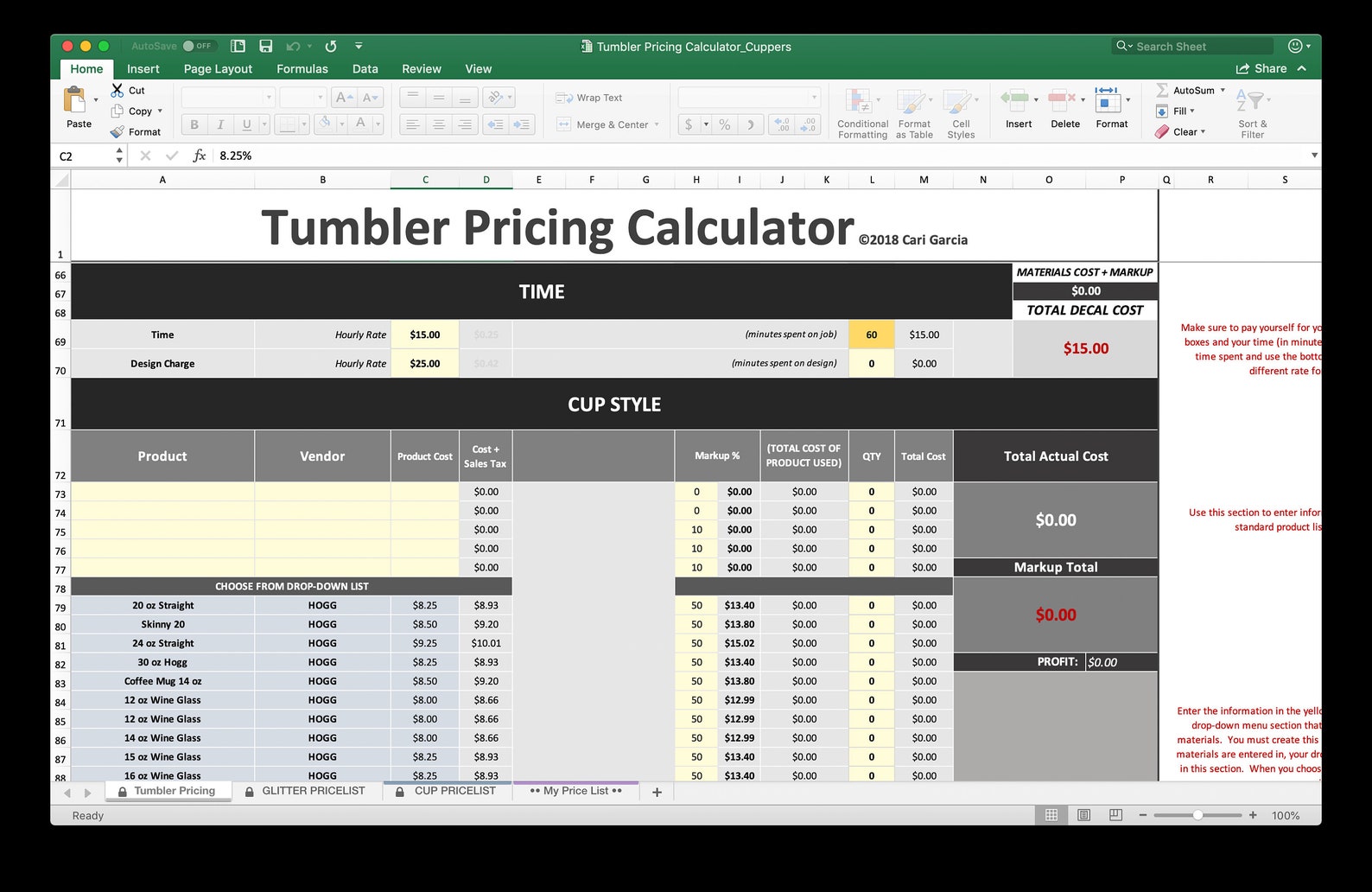This screenshot has width=1372, height=892.
Task: Click the Save floppy disk icon
Action: pos(265,46)
